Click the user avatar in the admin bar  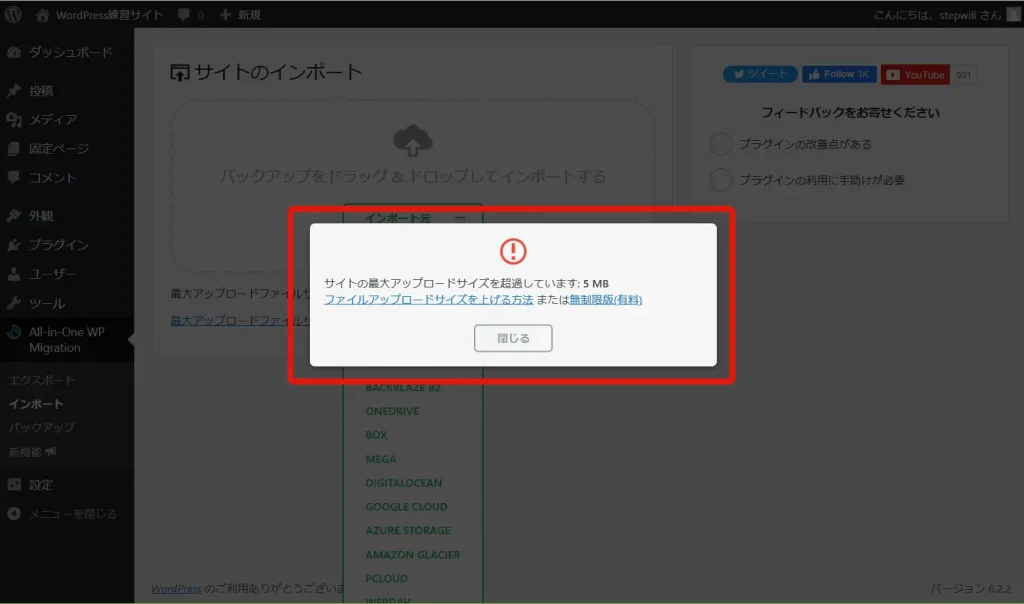coord(1014,14)
